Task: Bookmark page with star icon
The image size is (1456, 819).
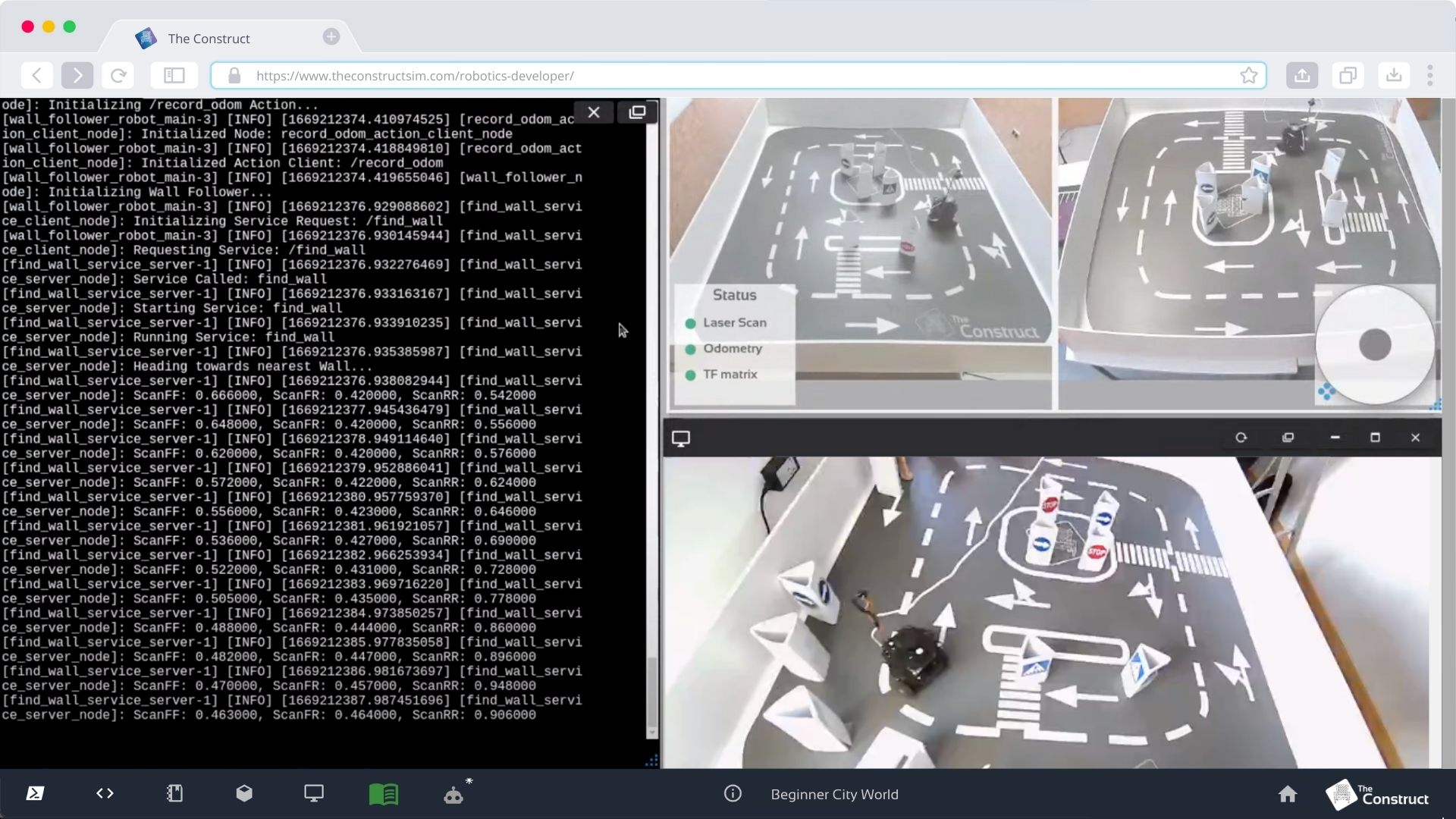Action: pos(1248,75)
